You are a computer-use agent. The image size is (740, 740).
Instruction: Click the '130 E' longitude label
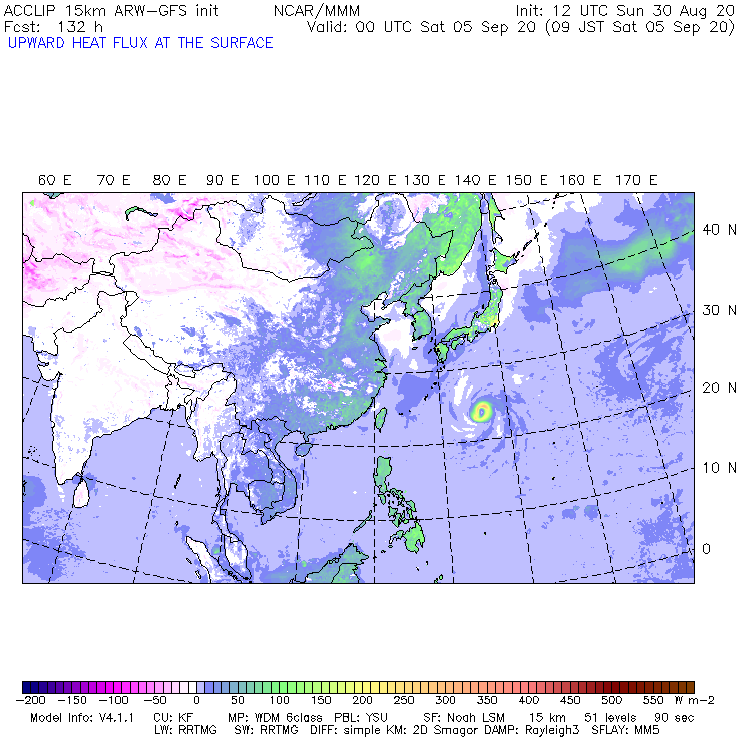point(424,180)
